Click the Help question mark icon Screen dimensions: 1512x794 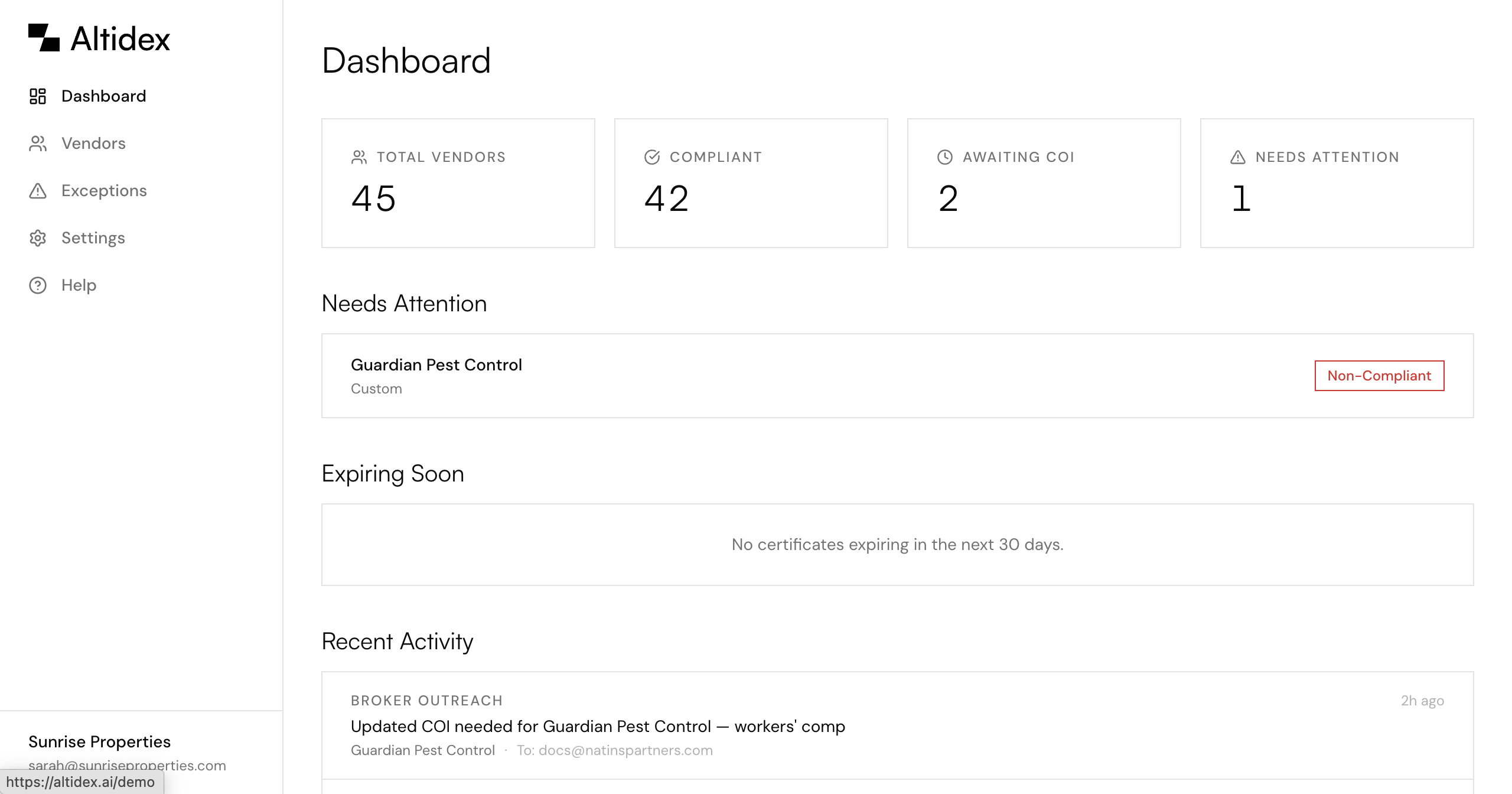point(38,285)
